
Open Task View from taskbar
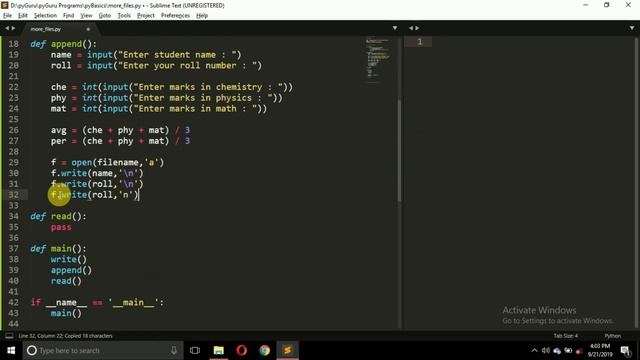point(195,350)
